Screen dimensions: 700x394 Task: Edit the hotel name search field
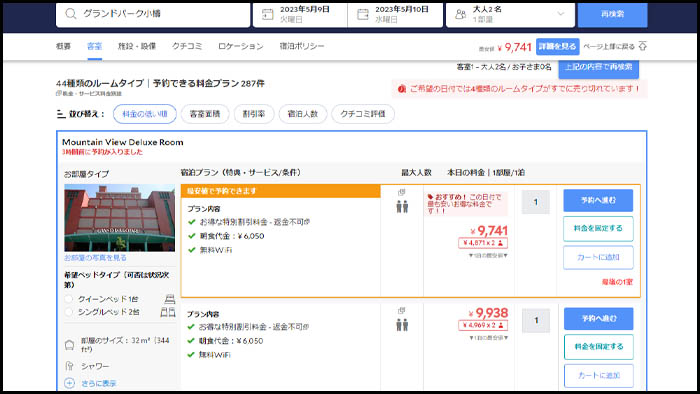pos(153,14)
